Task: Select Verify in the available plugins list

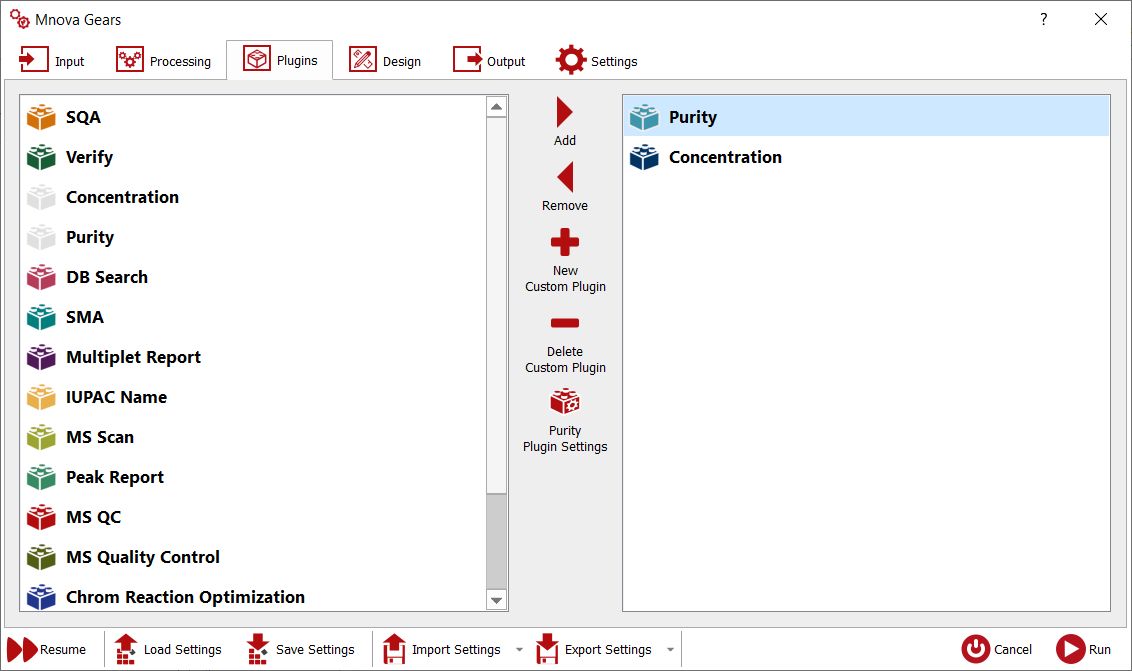Action: pos(90,157)
